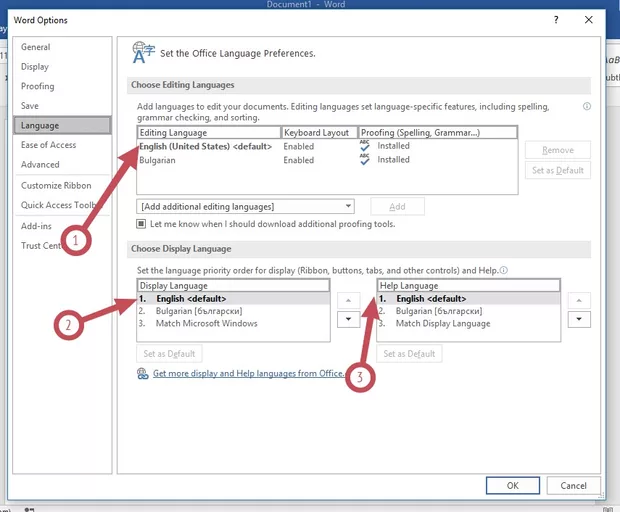Click the proofing ABC checkmark icon for English
The height and width of the screenshot is (512, 620).
click(365, 146)
